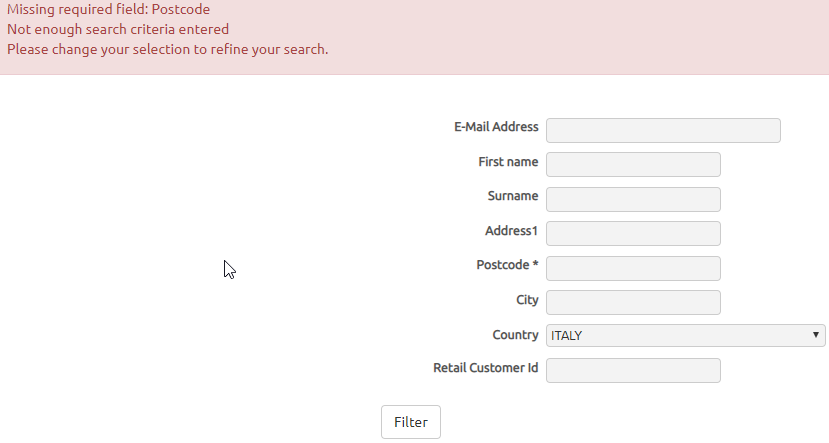Click the Retail Customer Id label
This screenshot has height=443, width=829.
(485, 368)
